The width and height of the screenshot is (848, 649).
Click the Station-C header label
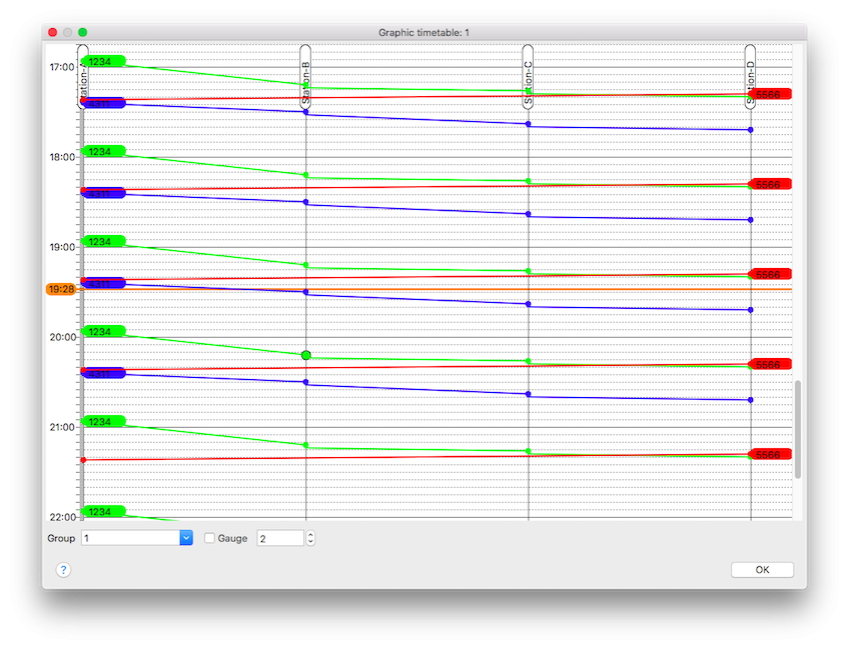[x=527, y=76]
